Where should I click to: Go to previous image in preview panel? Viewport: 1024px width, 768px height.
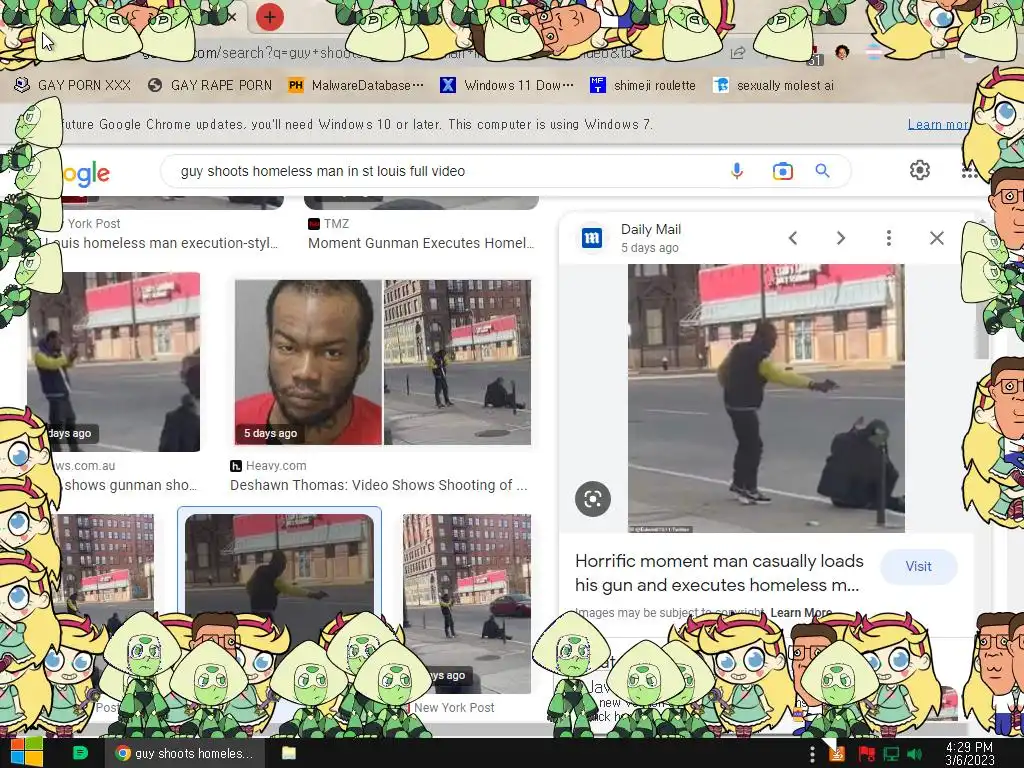click(x=793, y=238)
